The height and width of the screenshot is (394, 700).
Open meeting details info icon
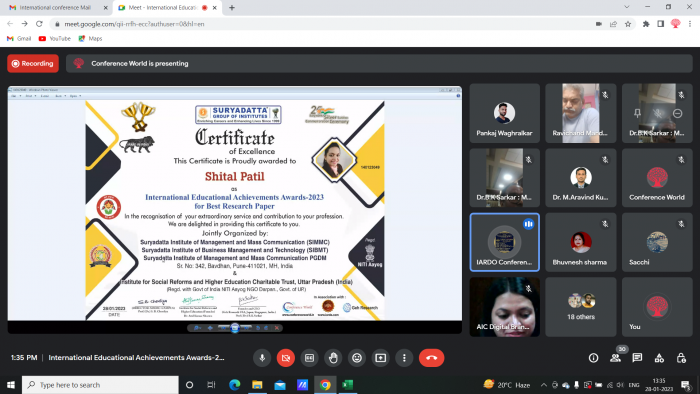click(593, 358)
